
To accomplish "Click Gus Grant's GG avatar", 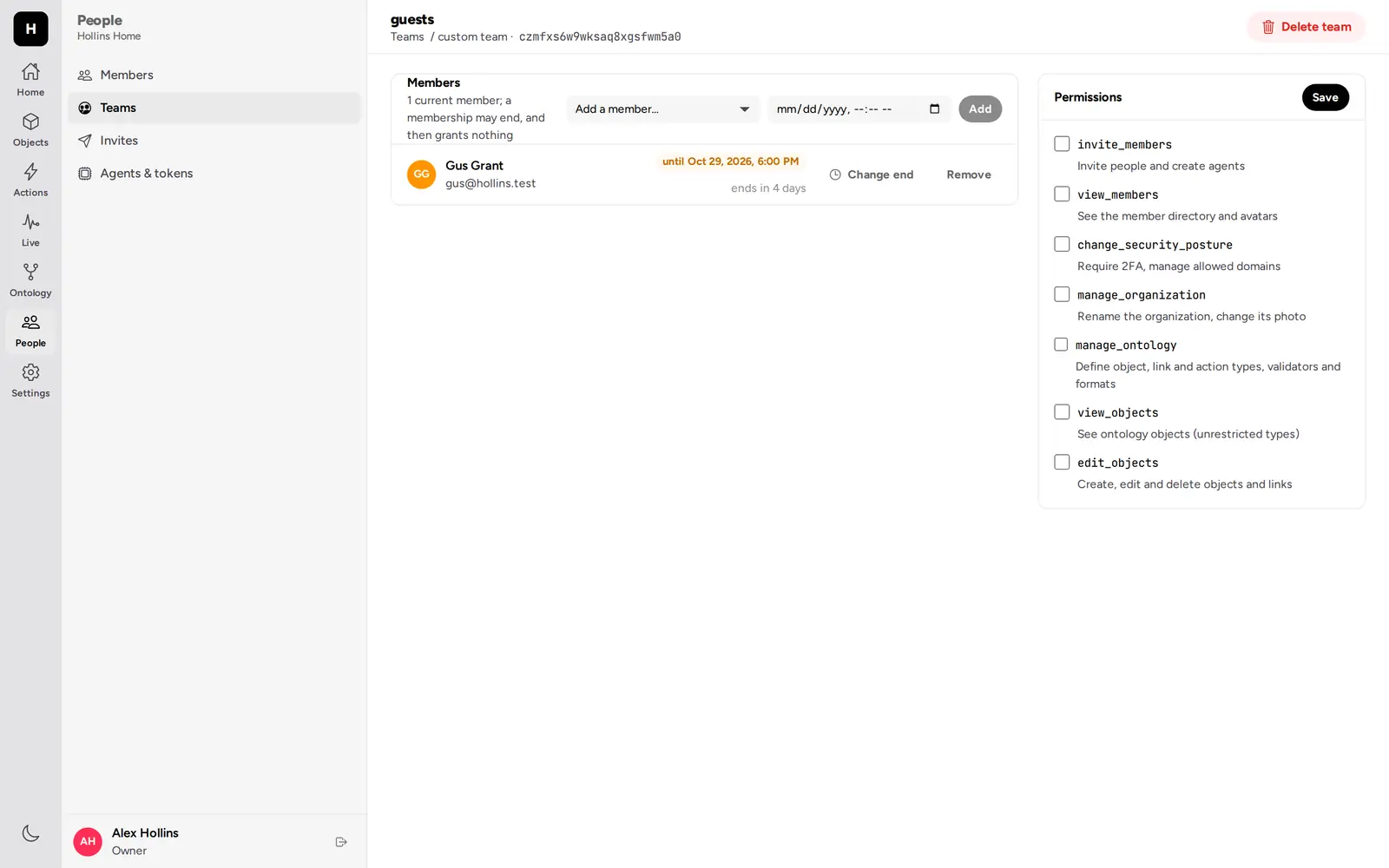I will click(x=421, y=174).
